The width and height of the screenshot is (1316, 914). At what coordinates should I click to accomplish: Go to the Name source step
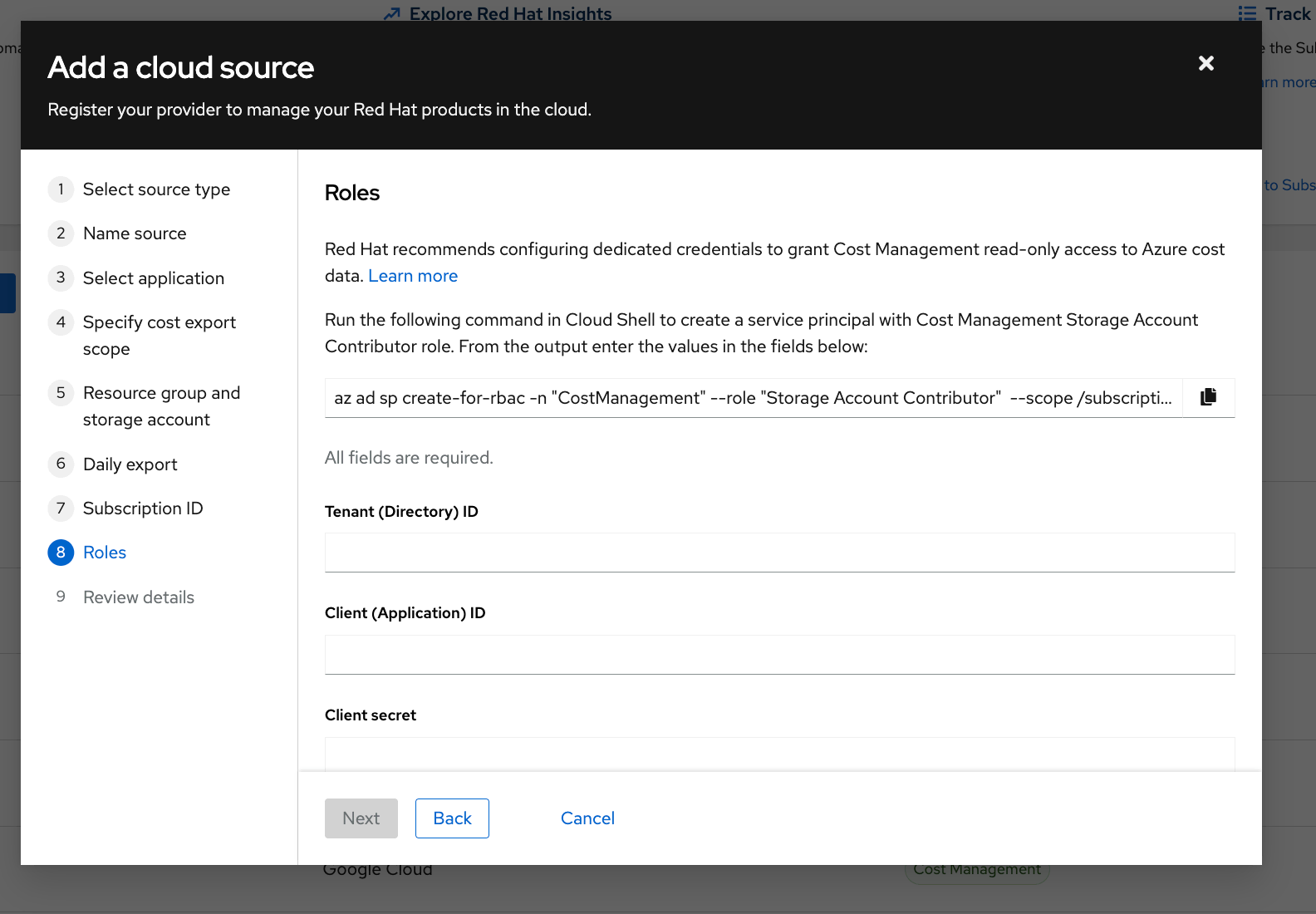[135, 233]
